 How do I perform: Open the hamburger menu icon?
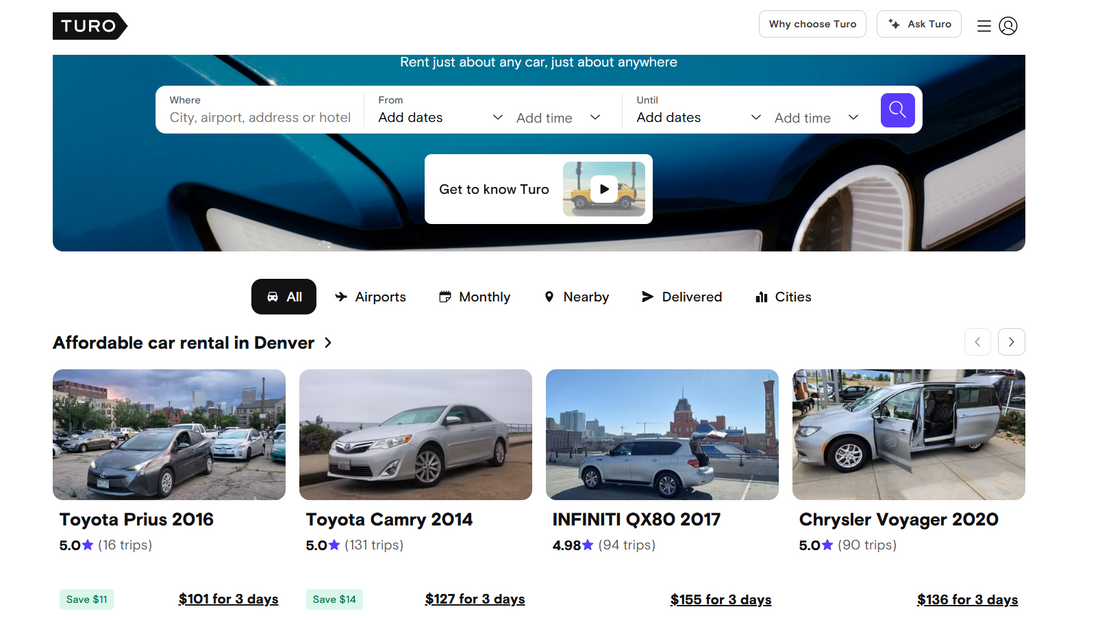[x=984, y=25]
